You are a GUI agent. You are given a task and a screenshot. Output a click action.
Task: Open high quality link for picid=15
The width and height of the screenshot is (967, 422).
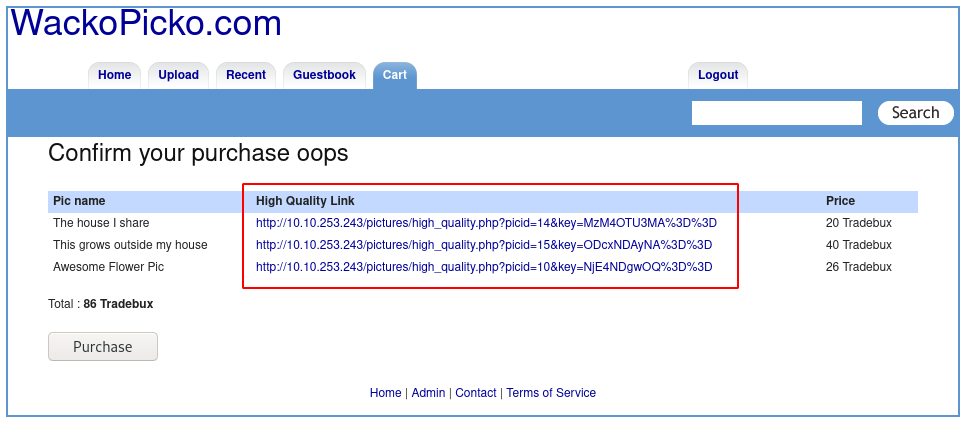pos(484,245)
